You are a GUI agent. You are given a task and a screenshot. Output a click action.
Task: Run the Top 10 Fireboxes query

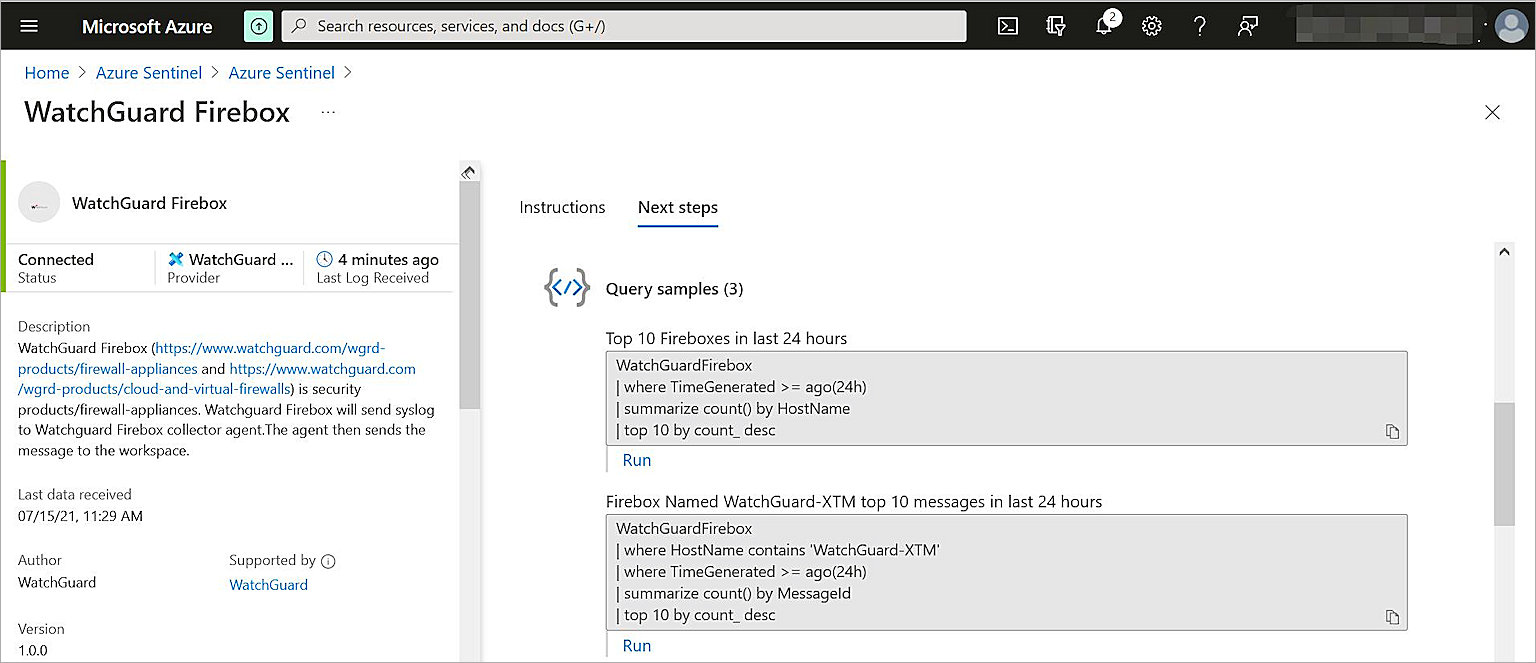coord(636,460)
